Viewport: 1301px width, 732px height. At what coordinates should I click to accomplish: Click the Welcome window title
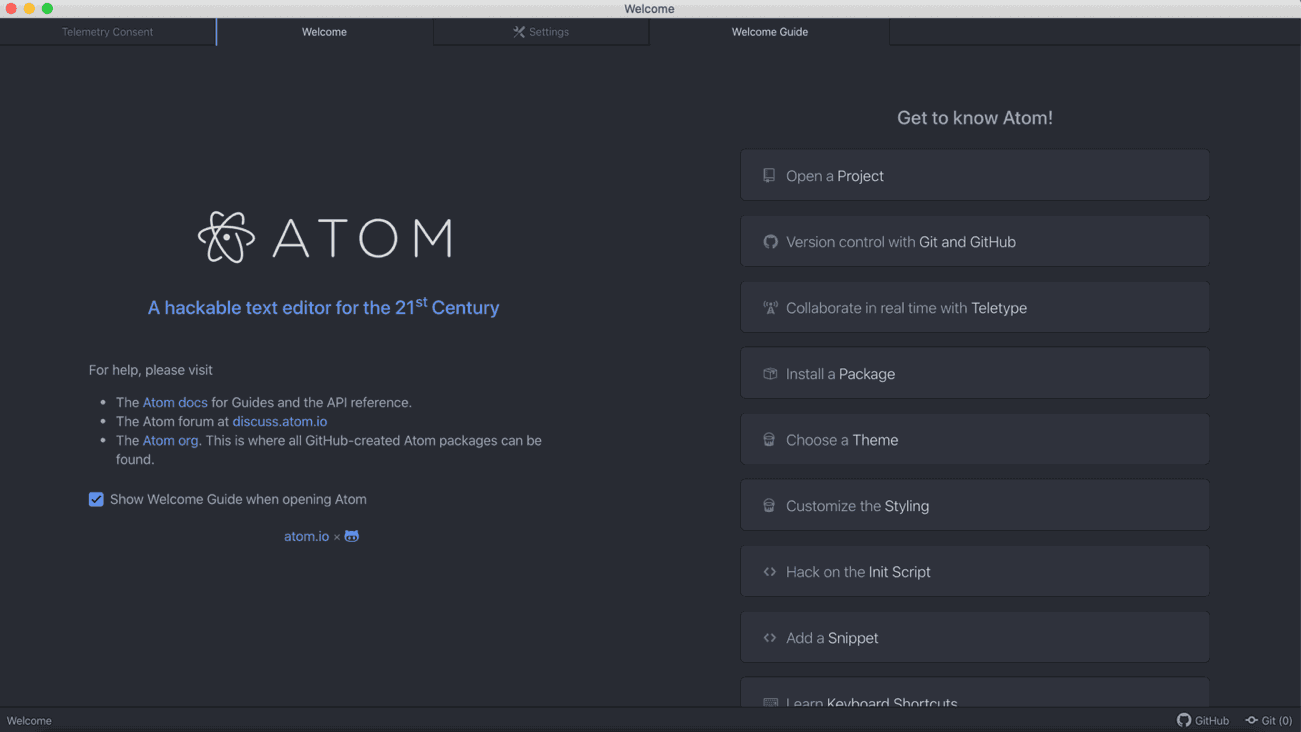tap(649, 9)
